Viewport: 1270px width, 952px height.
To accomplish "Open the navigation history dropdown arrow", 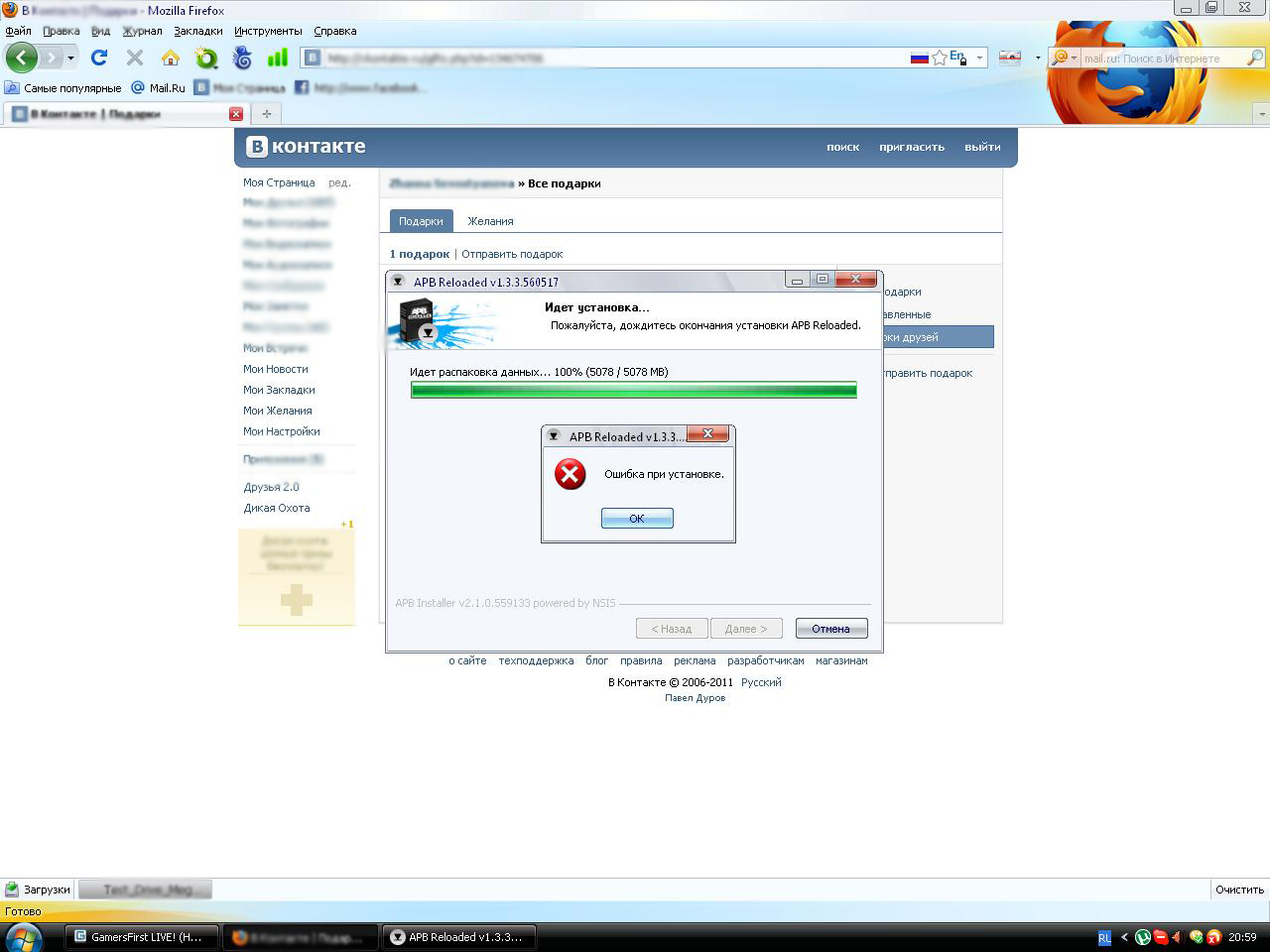I will click(x=70, y=58).
